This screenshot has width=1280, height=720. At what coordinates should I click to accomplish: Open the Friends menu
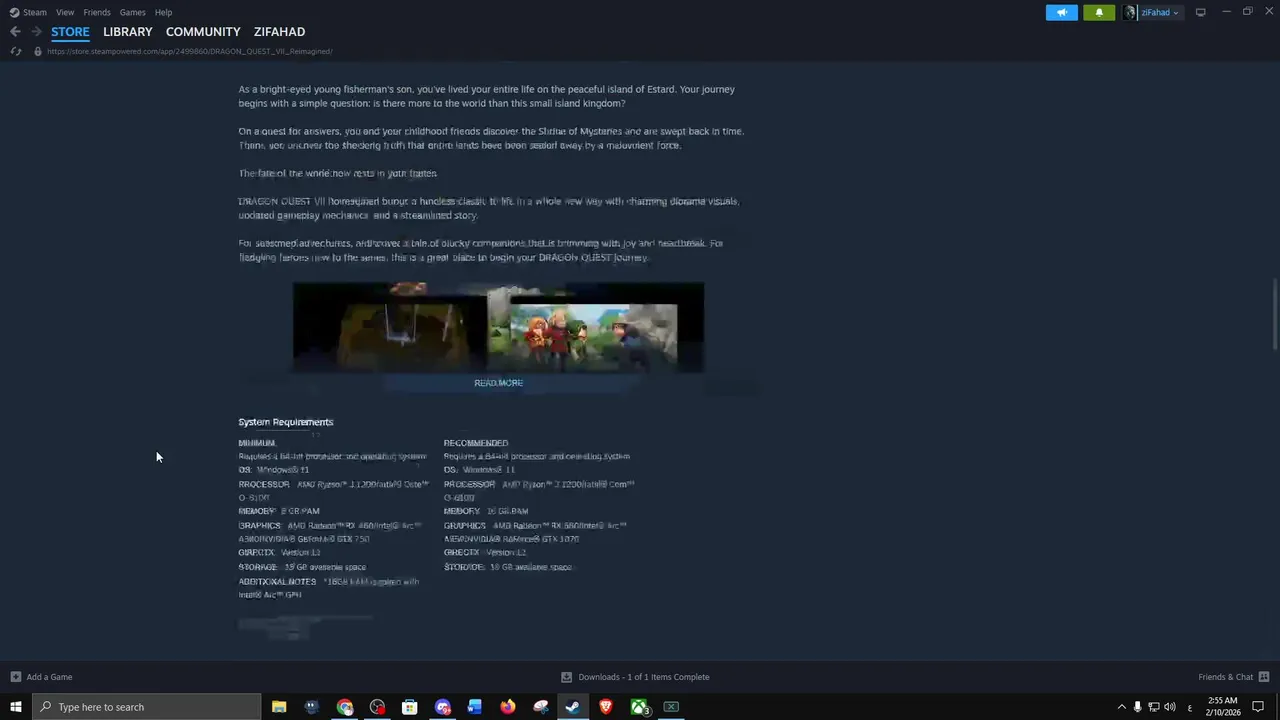[97, 12]
